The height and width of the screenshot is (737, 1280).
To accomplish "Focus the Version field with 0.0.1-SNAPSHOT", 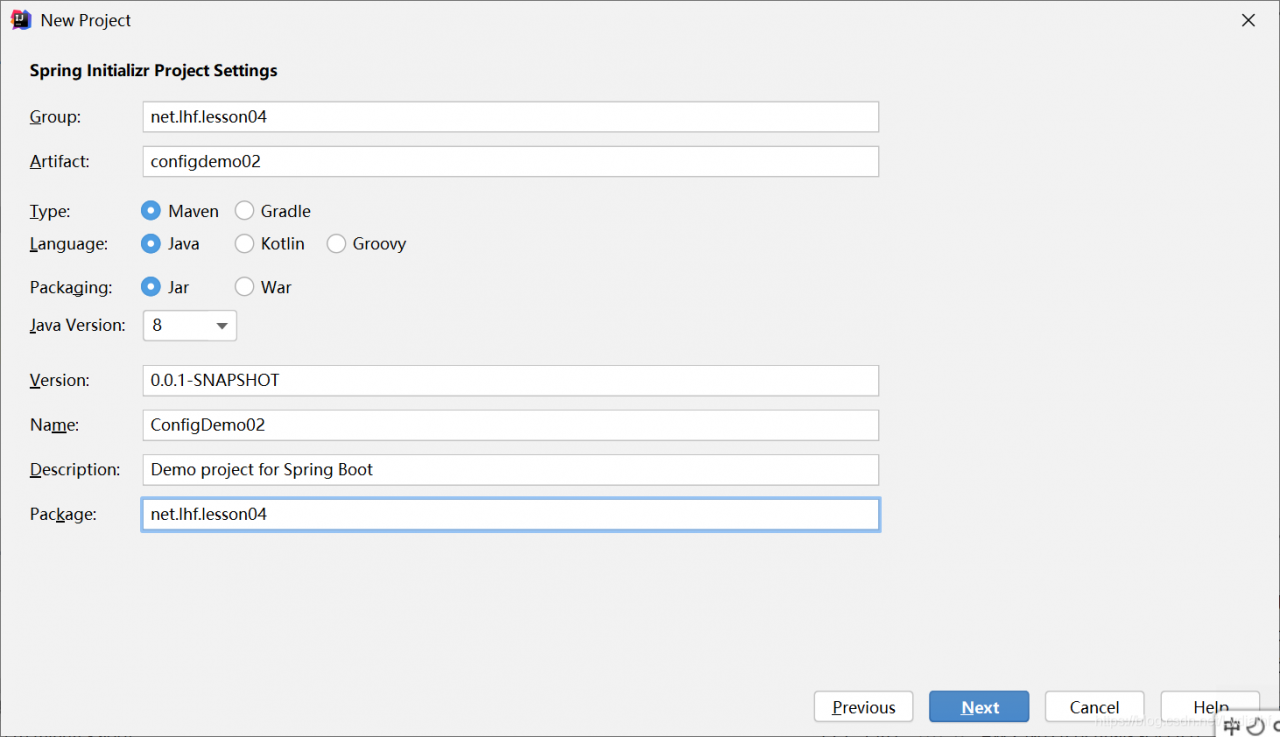I will coord(510,380).
